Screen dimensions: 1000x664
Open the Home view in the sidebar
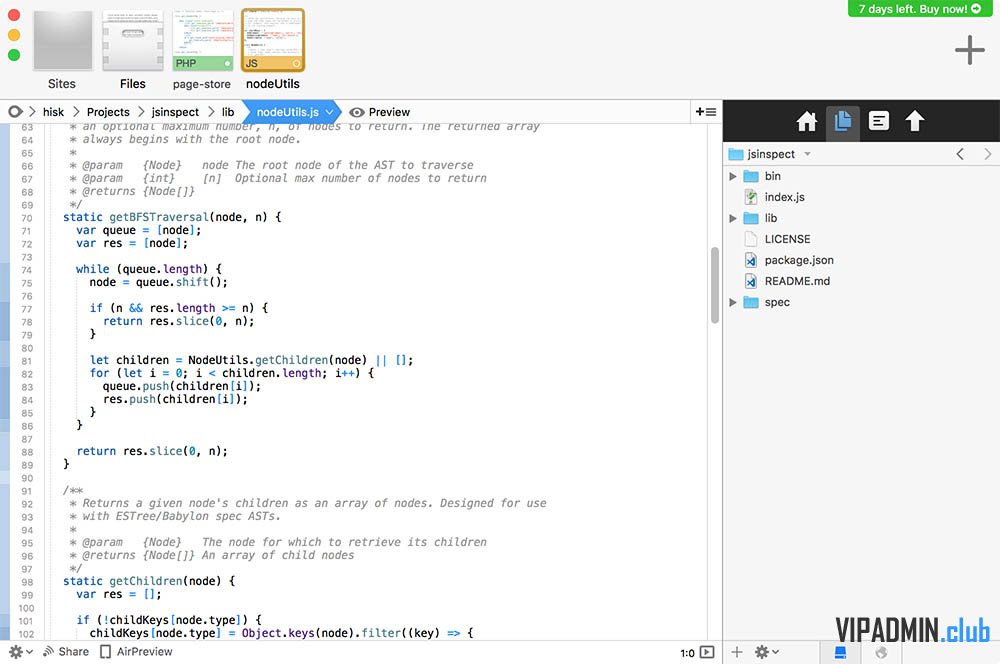(807, 121)
